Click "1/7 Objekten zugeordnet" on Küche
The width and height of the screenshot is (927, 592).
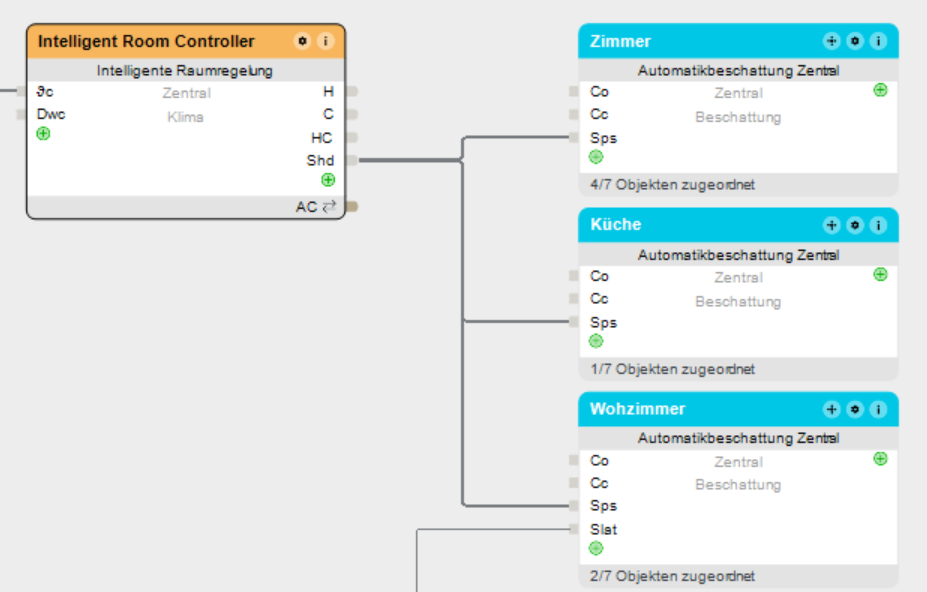coord(672,369)
